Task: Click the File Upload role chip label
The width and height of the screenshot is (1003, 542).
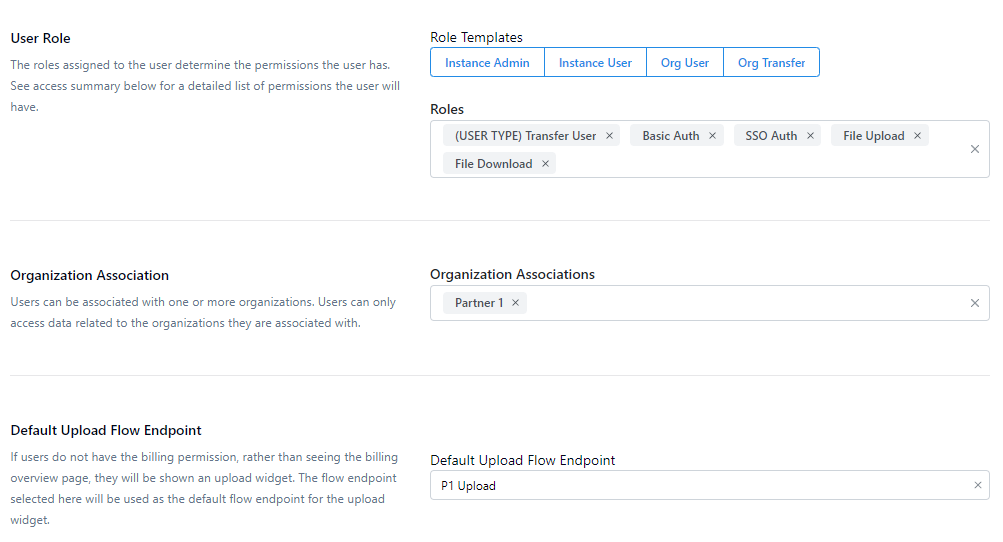Action: (873, 136)
